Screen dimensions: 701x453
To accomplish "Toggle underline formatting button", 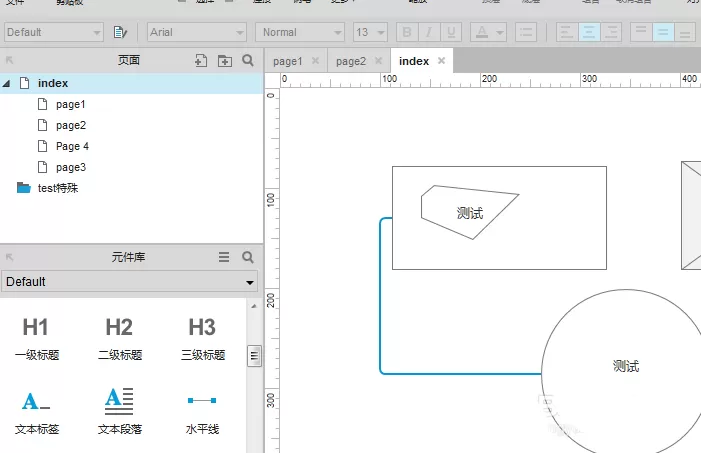I will (x=451, y=32).
